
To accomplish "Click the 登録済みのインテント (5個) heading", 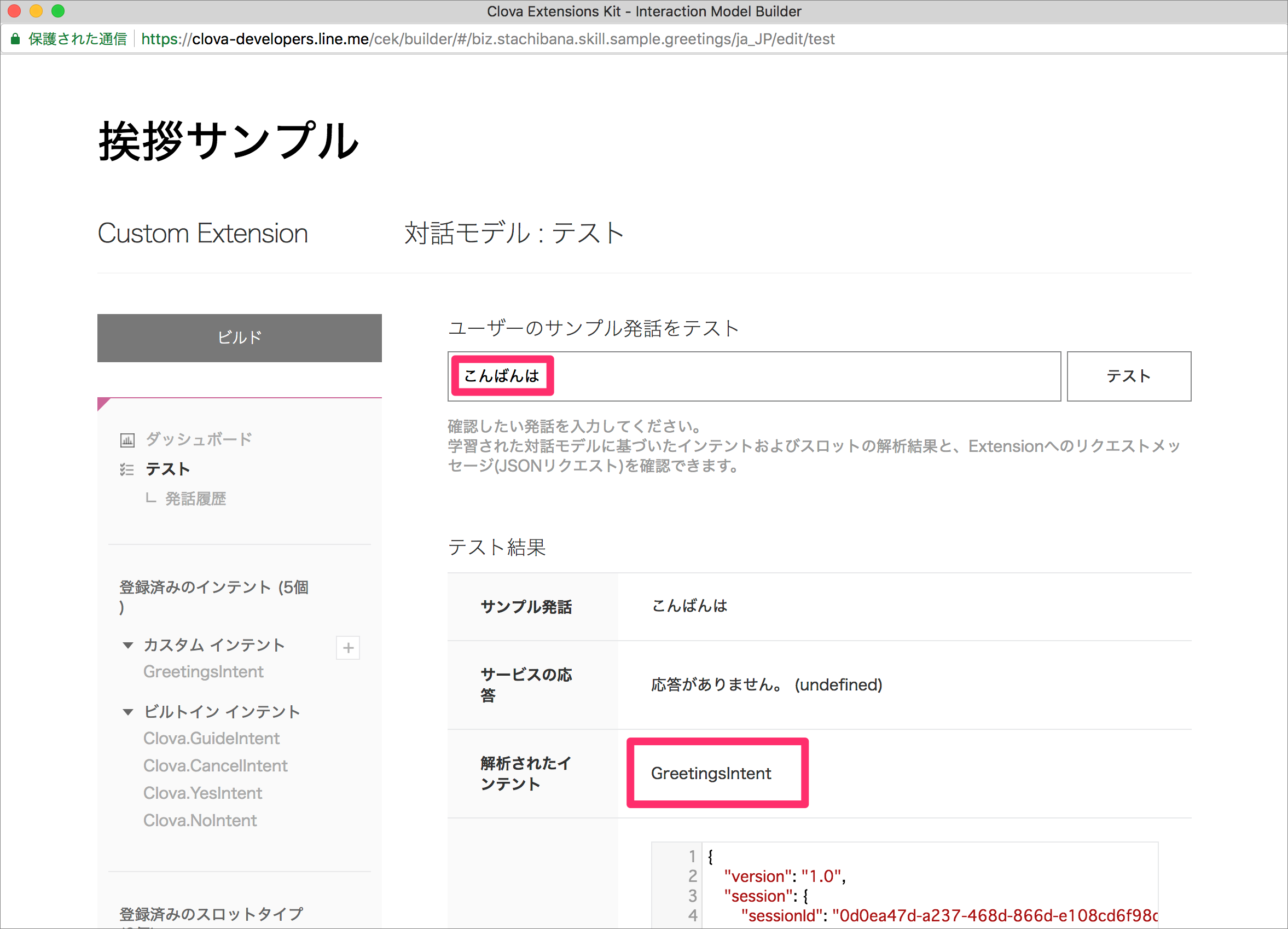I will pos(213,597).
